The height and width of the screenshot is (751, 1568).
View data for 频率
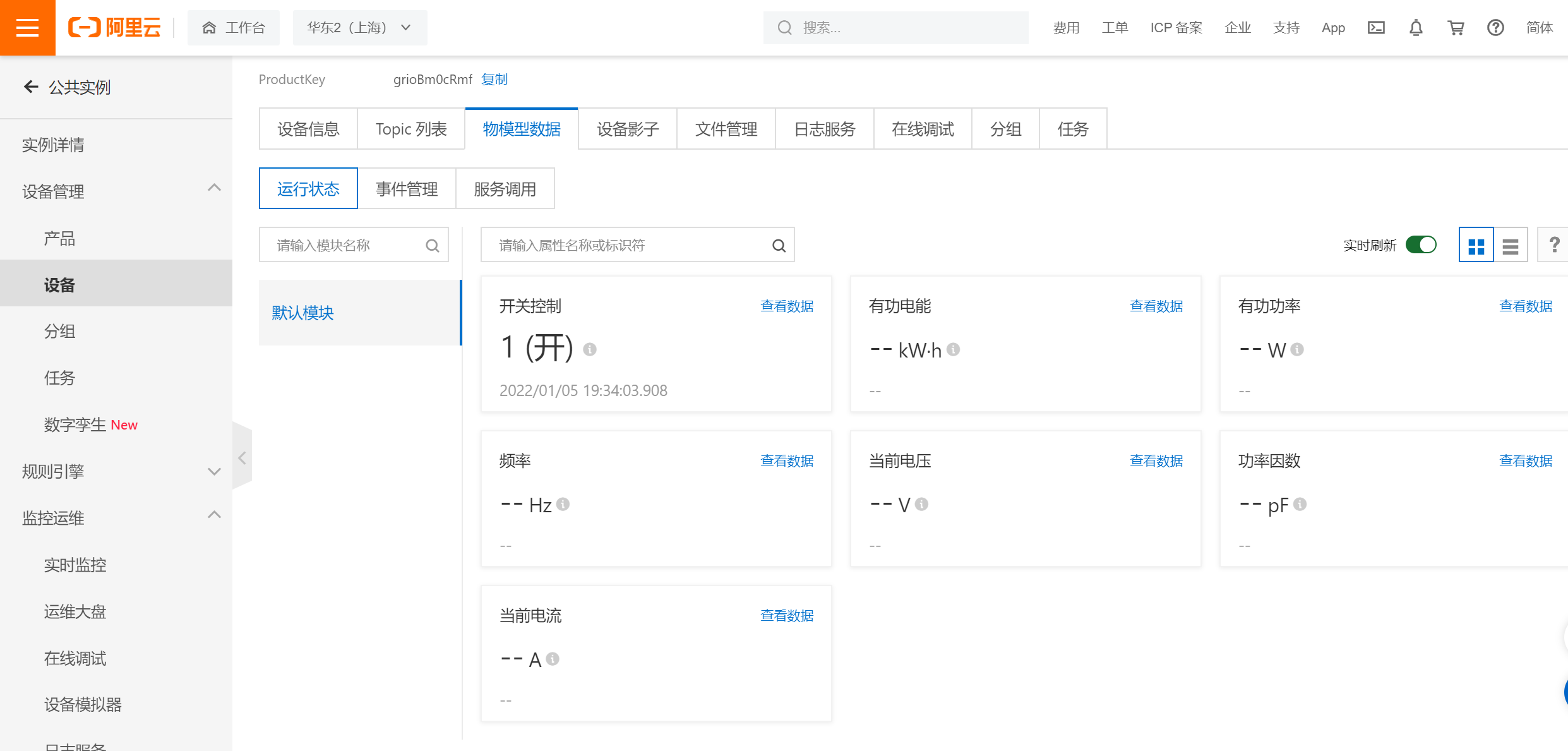tap(787, 460)
